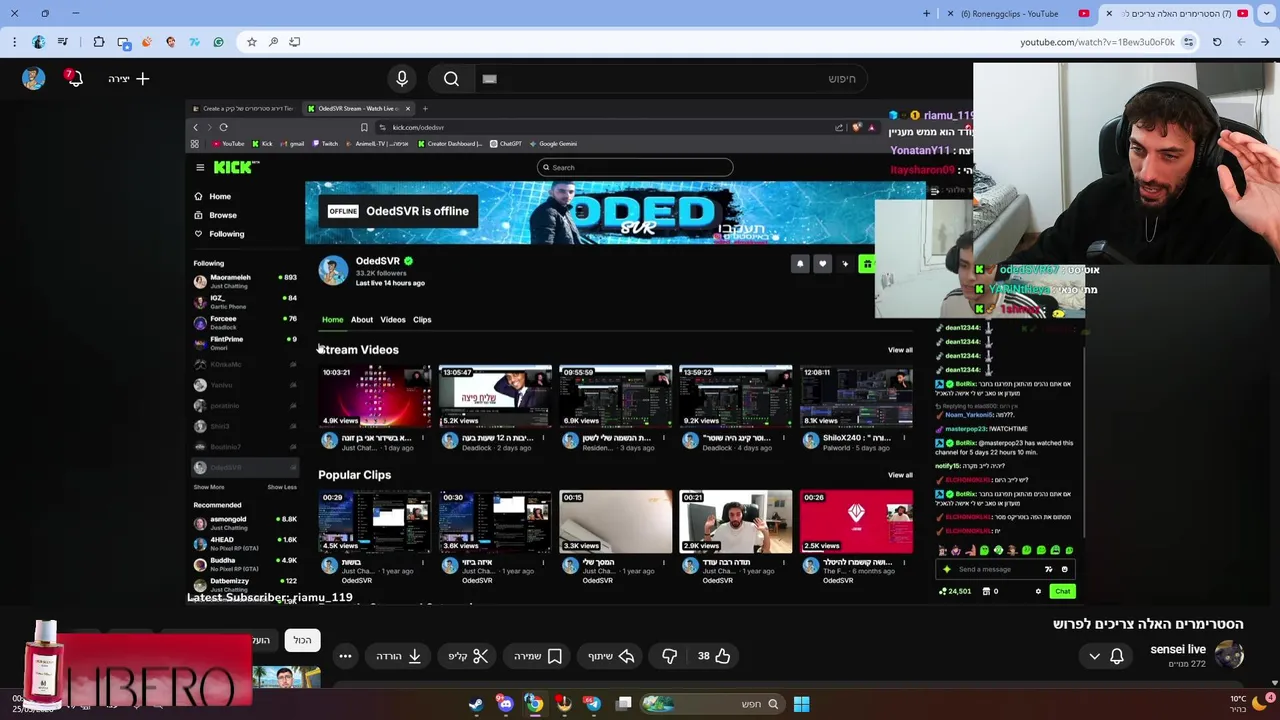The height and width of the screenshot is (720, 1280).
Task: Bookmark this page with the star icon
Action: coord(252,42)
